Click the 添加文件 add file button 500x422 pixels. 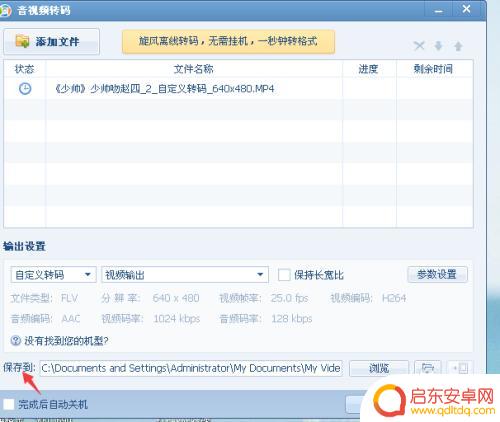(x=52, y=42)
